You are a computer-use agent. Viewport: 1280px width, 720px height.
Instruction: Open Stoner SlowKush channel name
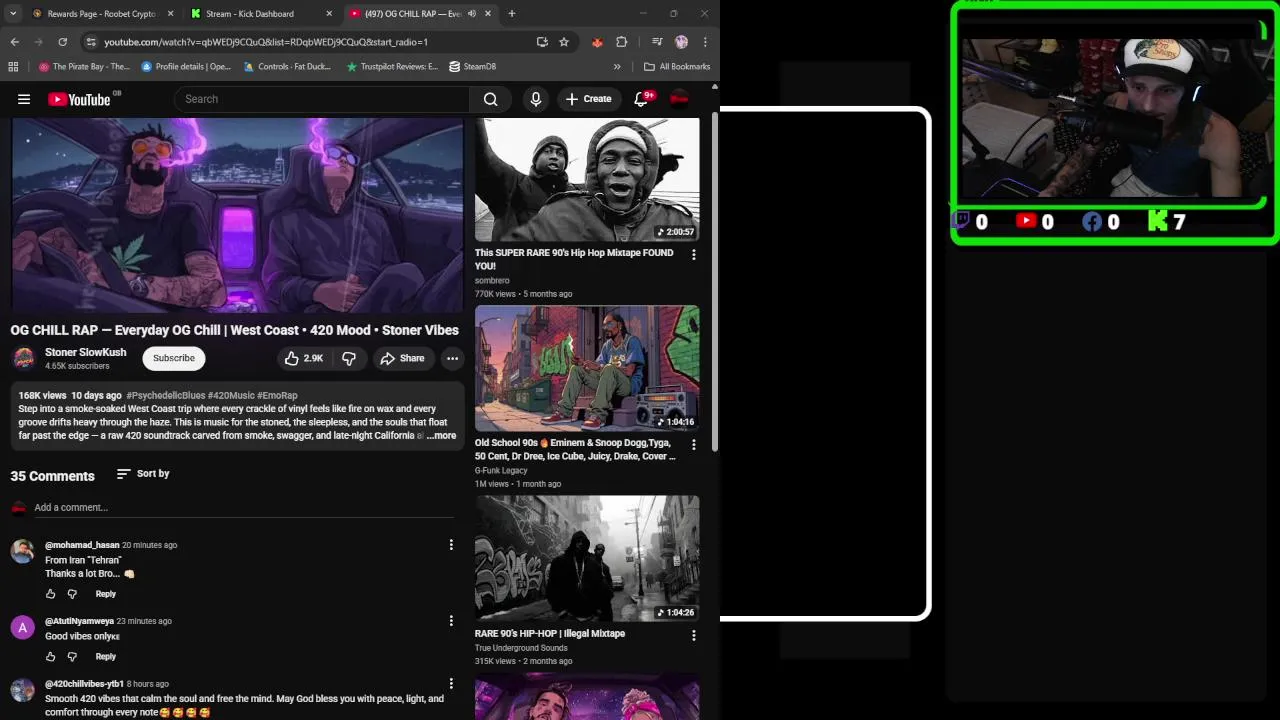click(x=86, y=352)
